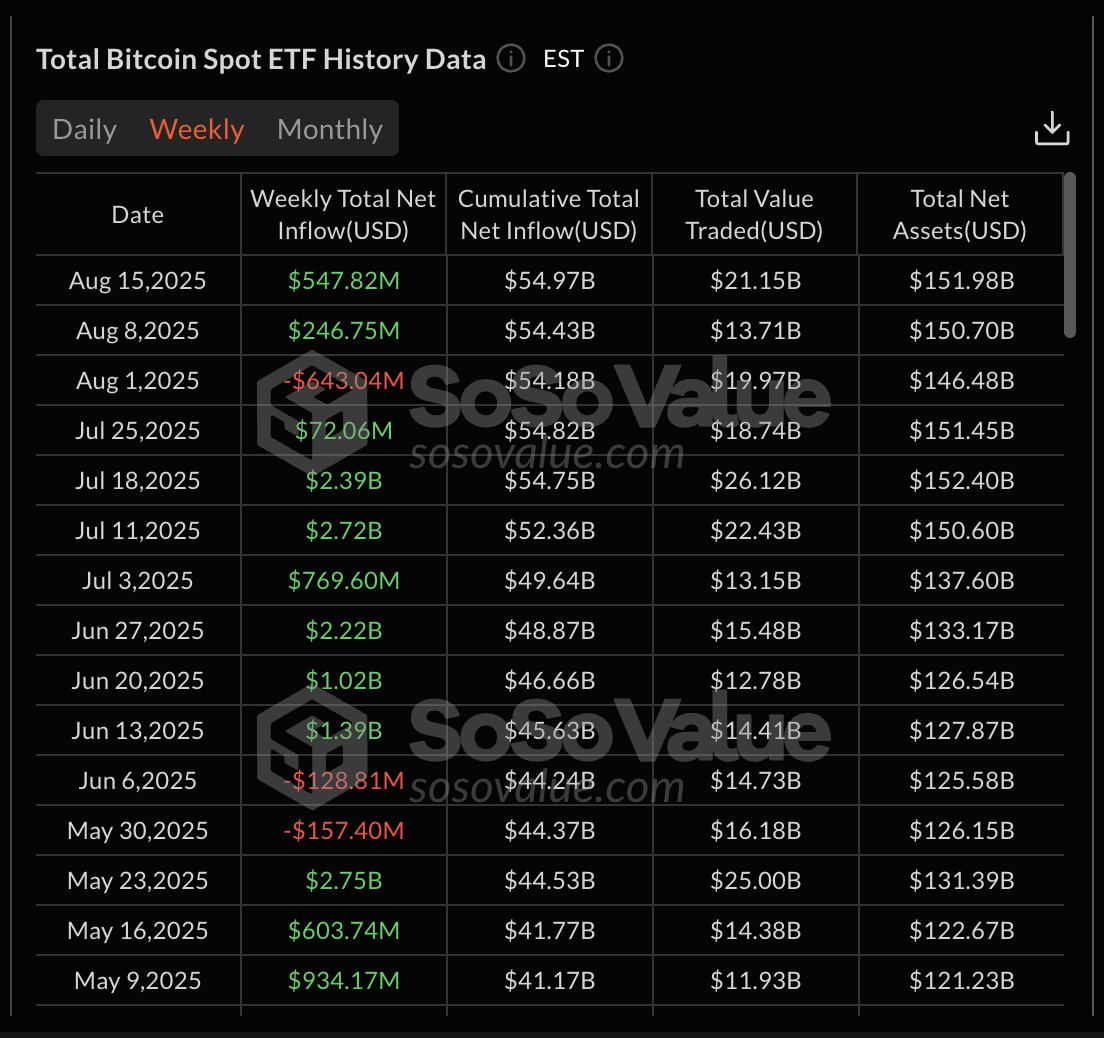Screen dimensions: 1104x1038
Task: Select the Weekly tab
Action: pos(196,129)
